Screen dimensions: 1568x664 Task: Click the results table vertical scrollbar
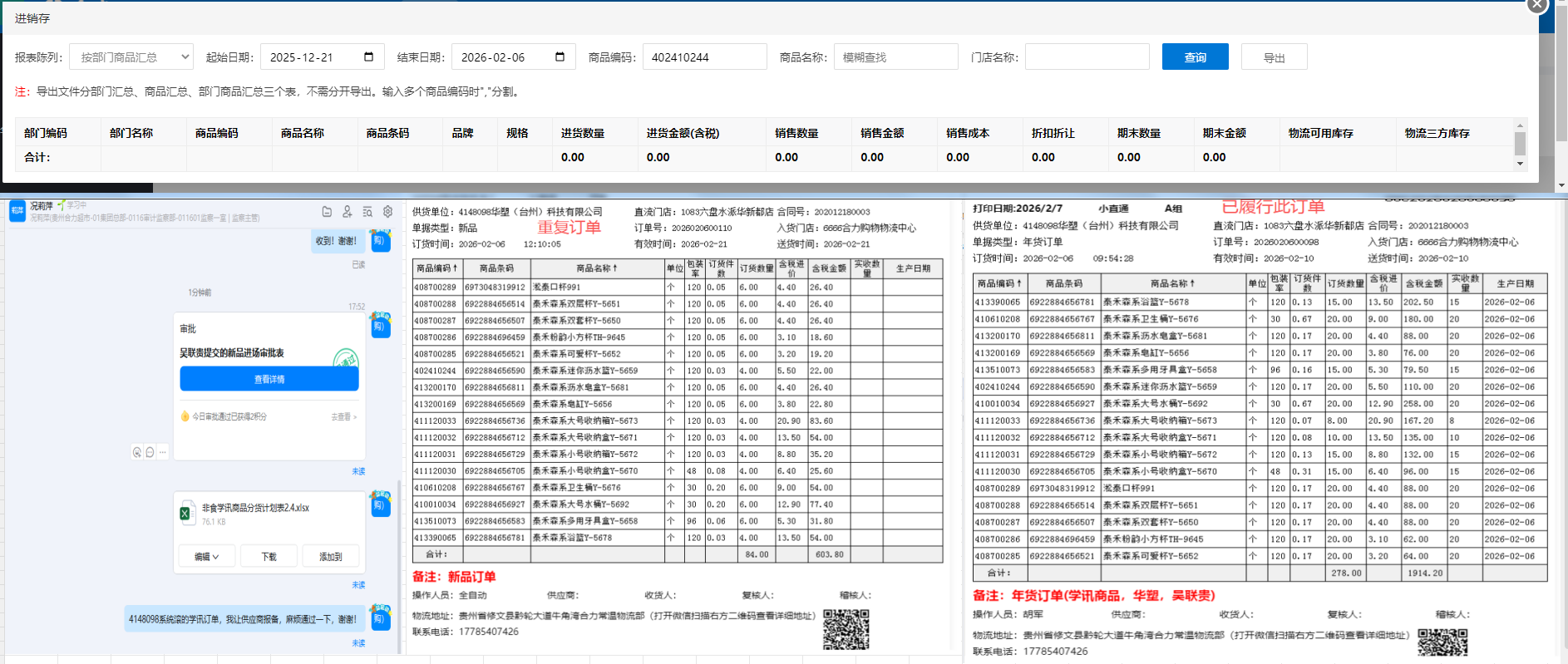click(1520, 145)
